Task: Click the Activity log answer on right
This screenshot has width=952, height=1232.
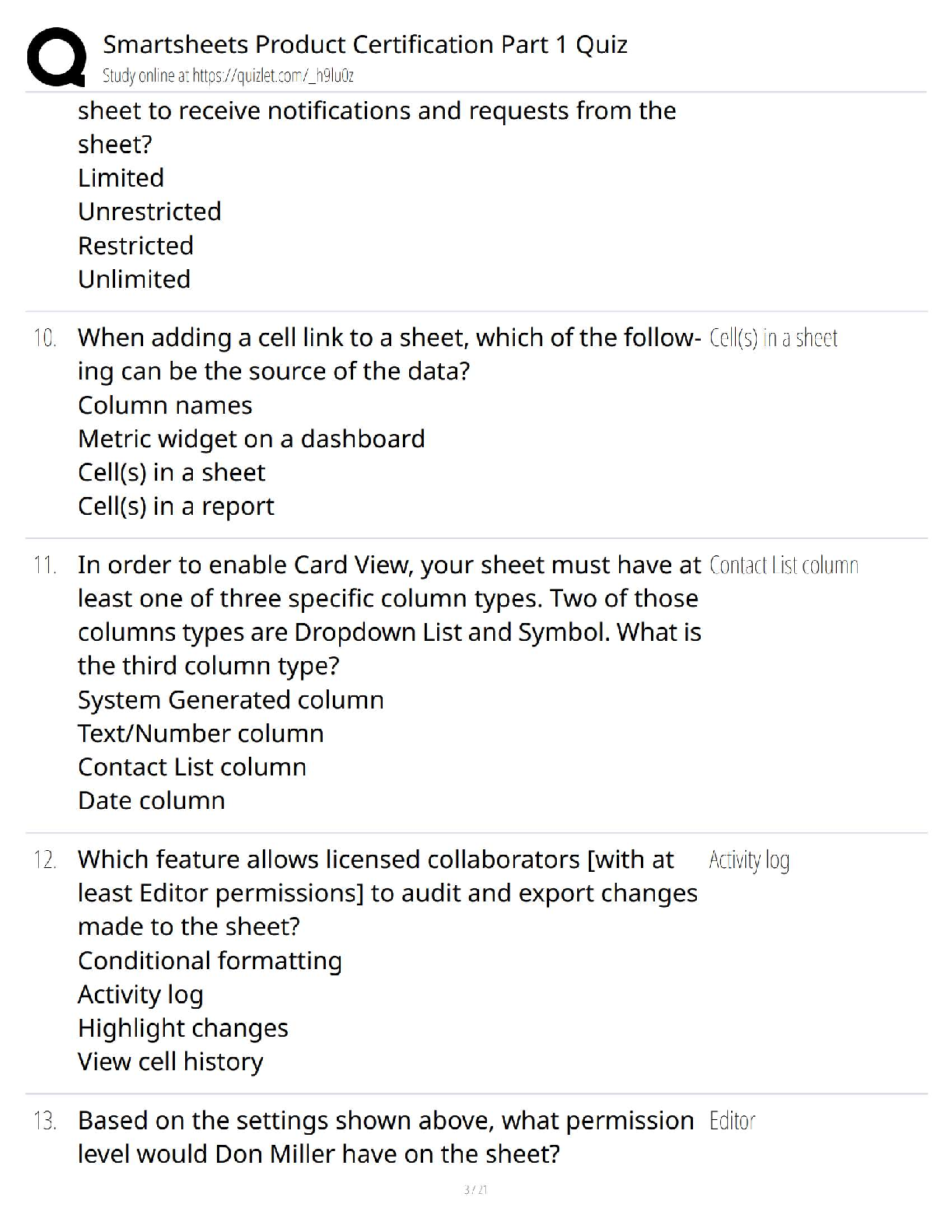Action: [749, 860]
